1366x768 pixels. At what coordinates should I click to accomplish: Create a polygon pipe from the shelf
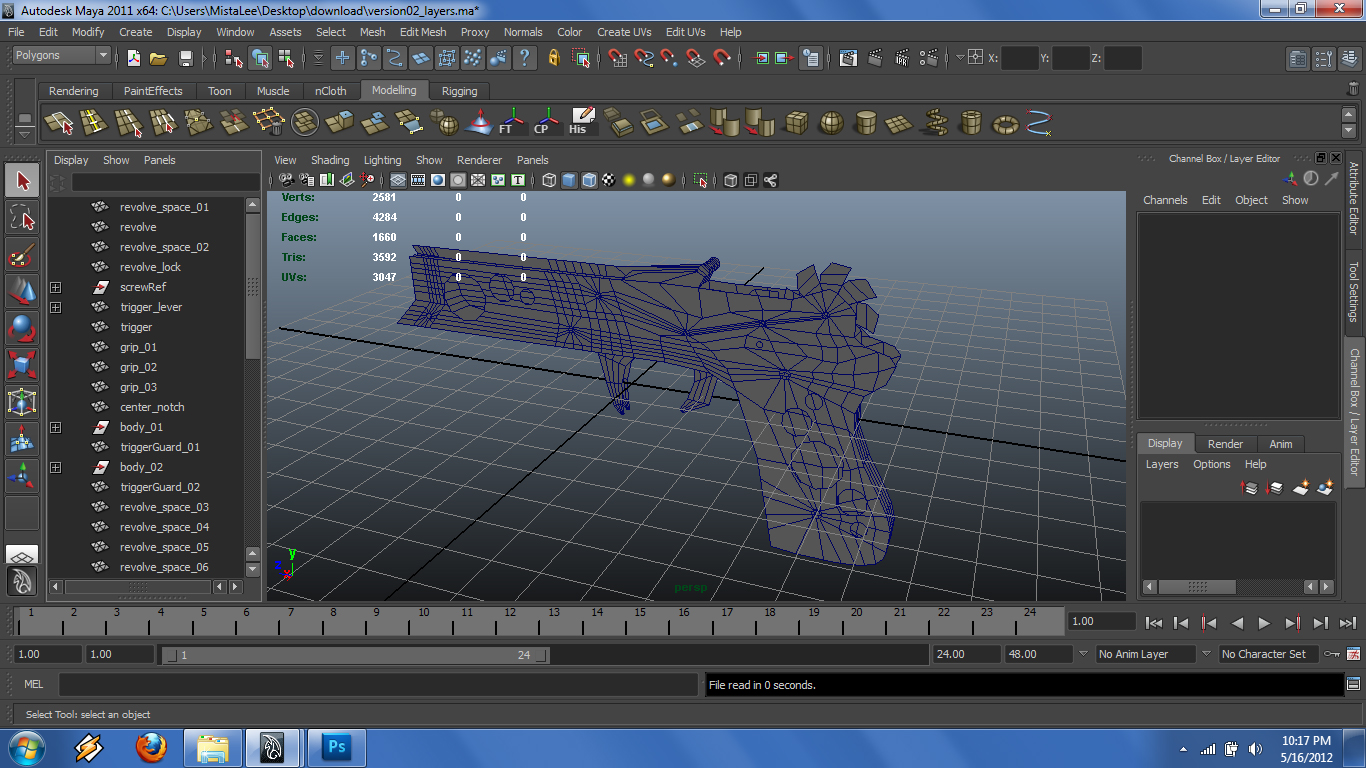(x=970, y=123)
